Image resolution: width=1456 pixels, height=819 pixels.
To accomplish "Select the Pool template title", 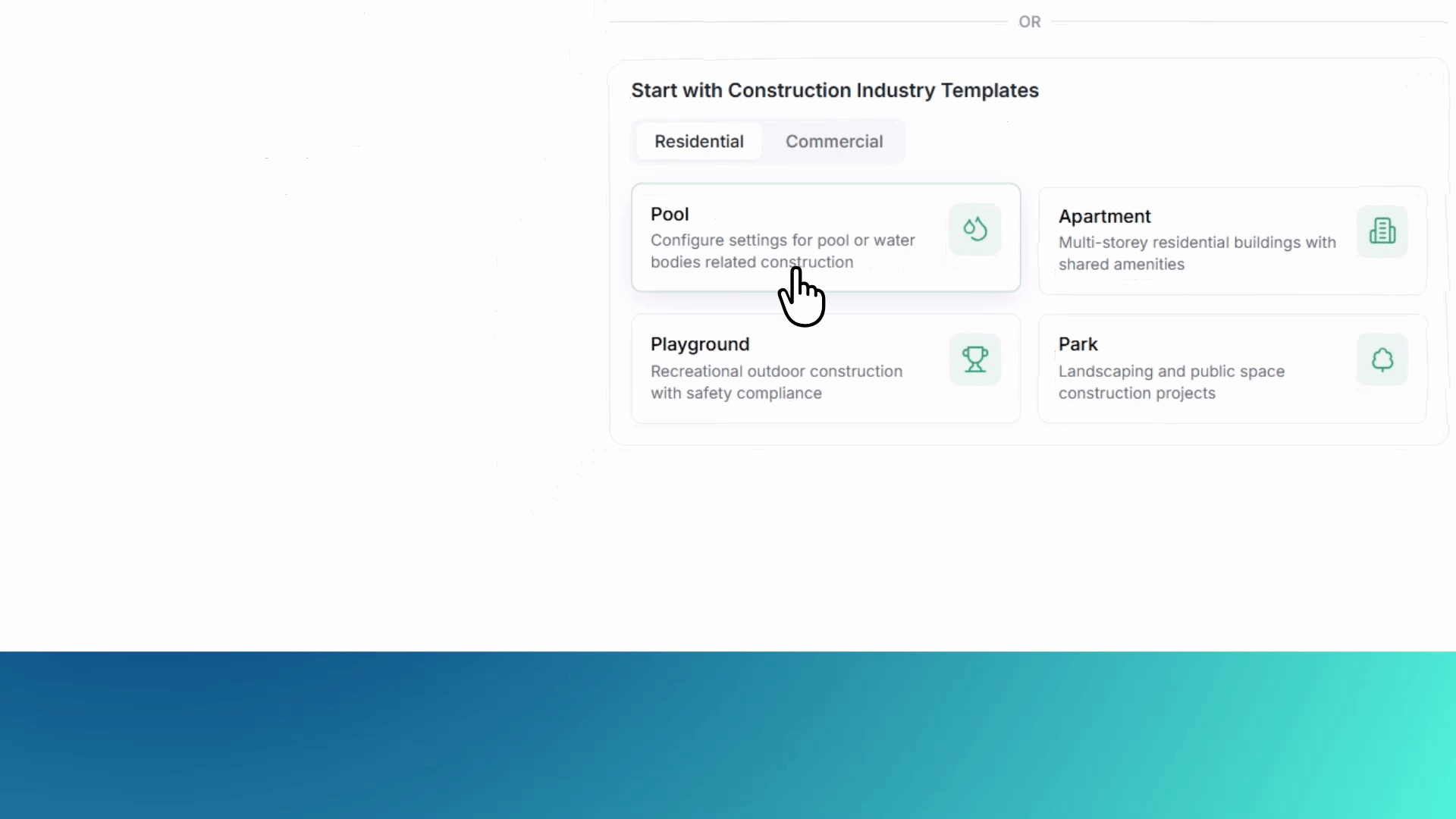I will point(670,215).
